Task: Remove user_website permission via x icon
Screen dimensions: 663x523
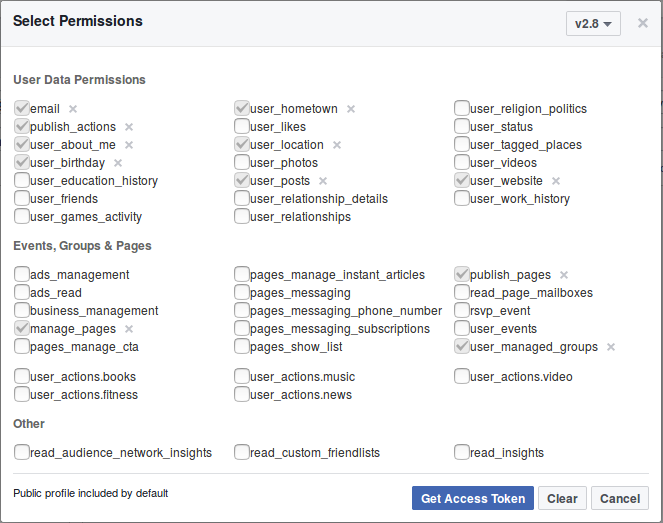Action: 556,181
